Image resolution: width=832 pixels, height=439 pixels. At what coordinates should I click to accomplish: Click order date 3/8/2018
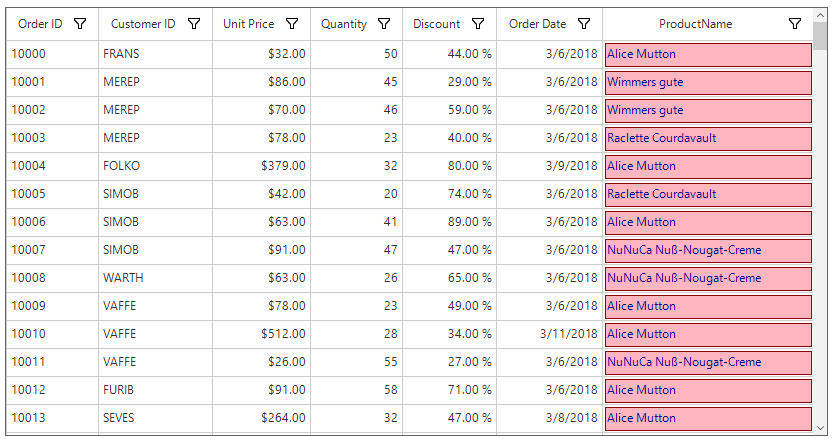pyautogui.click(x=550, y=418)
